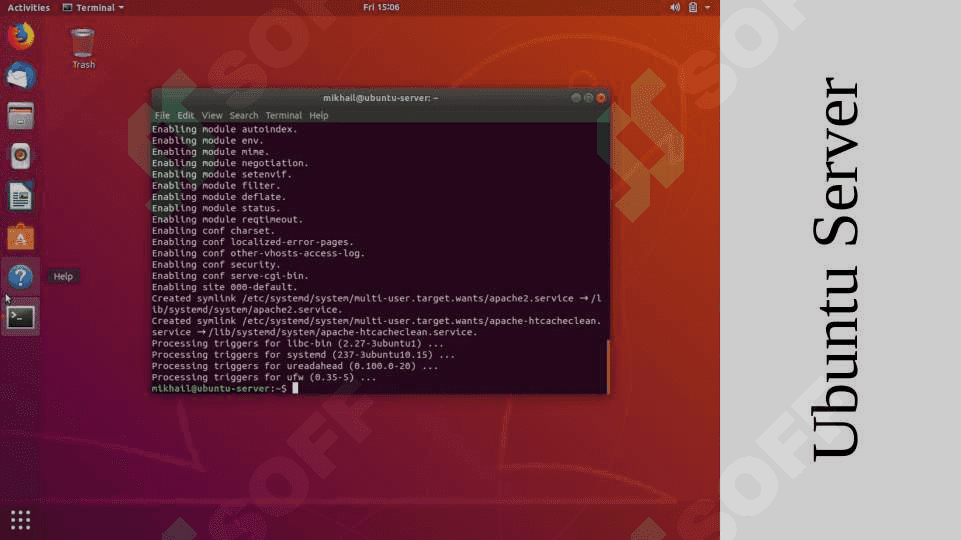Click the line 'Enabling conf serve-cgi-bin.'
Screen dimensions: 961x540
pyautogui.click(x=230, y=276)
